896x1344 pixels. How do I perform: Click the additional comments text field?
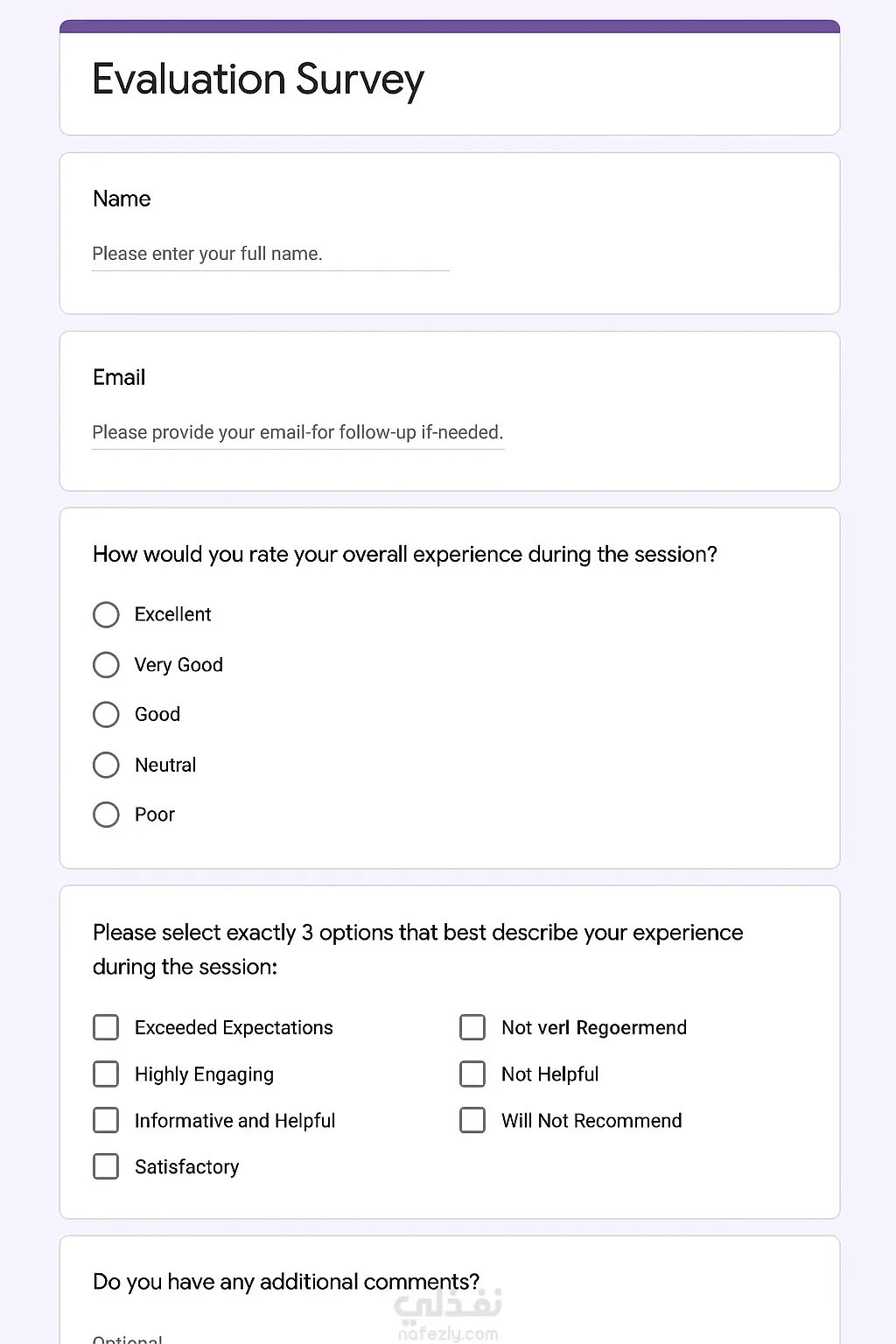tap(262, 1337)
